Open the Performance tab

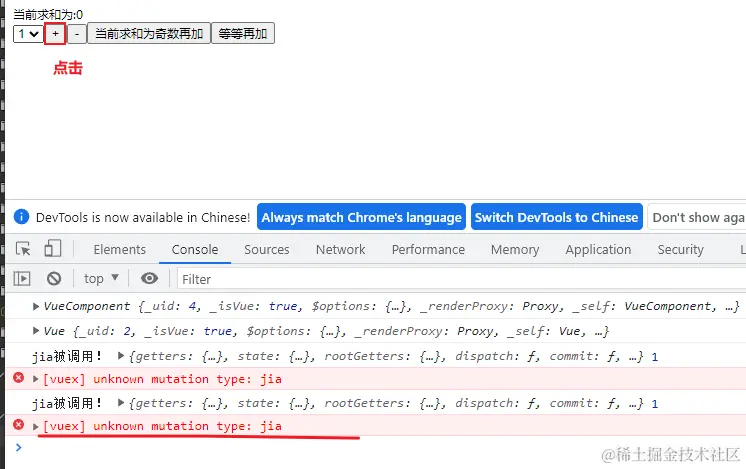[428, 249]
